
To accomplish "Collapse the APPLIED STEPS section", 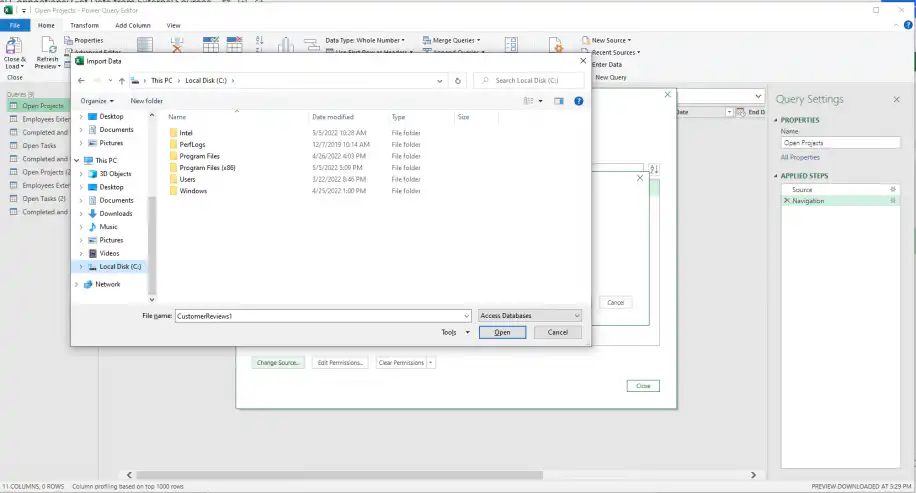I will click(776, 176).
